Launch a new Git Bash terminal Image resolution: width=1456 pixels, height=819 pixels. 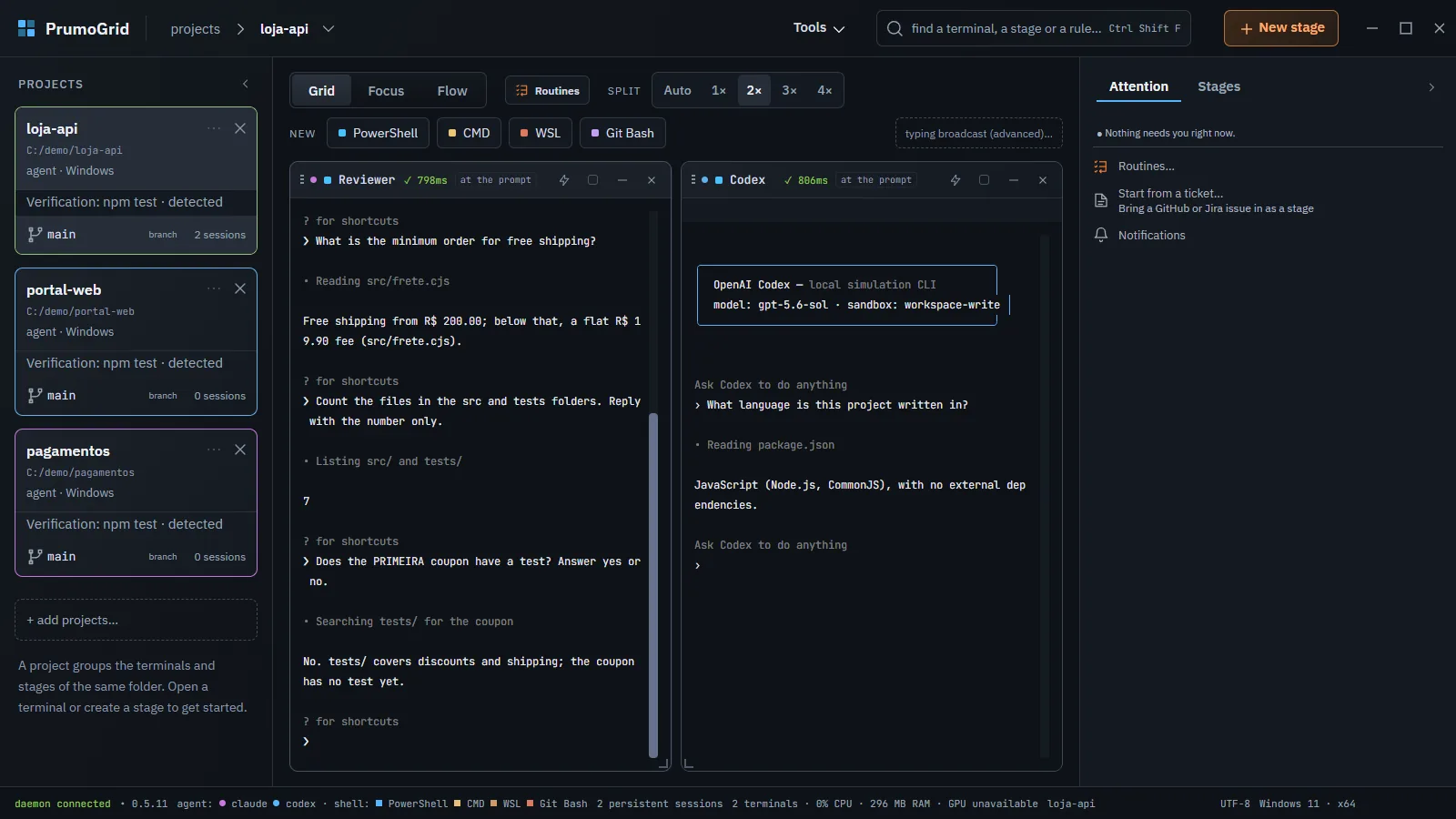click(x=622, y=133)
